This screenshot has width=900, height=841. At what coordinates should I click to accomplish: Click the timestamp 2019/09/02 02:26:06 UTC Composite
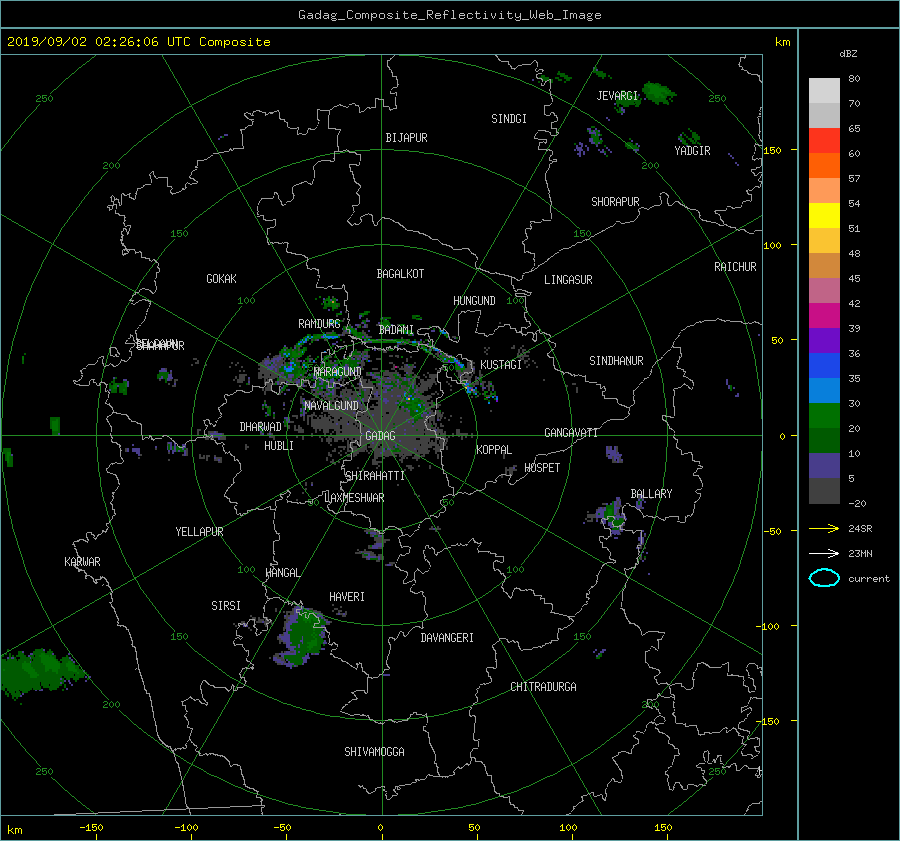(x=138, y=42)
